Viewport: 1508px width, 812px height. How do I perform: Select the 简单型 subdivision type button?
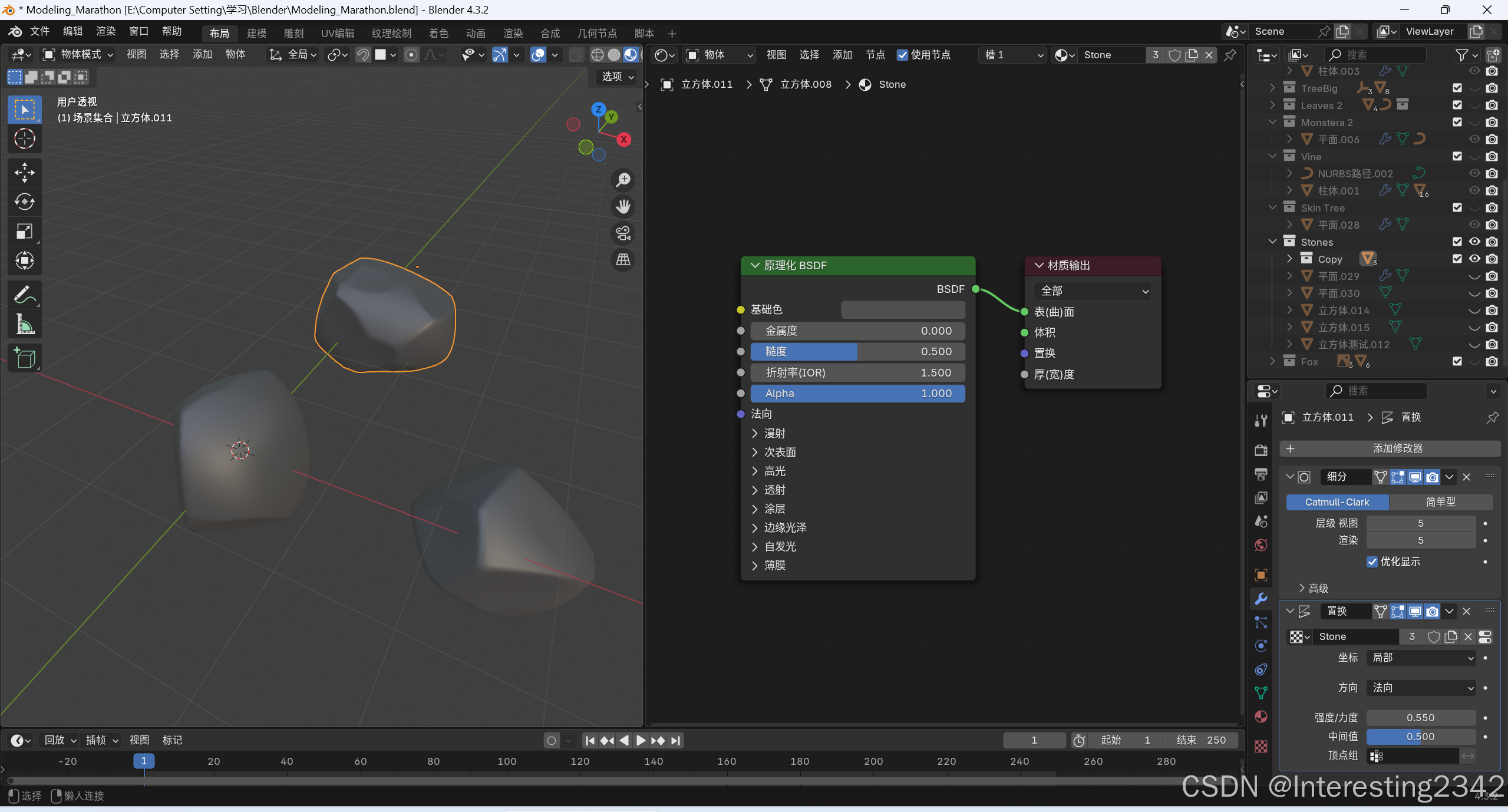click(x=1440, y=502)
